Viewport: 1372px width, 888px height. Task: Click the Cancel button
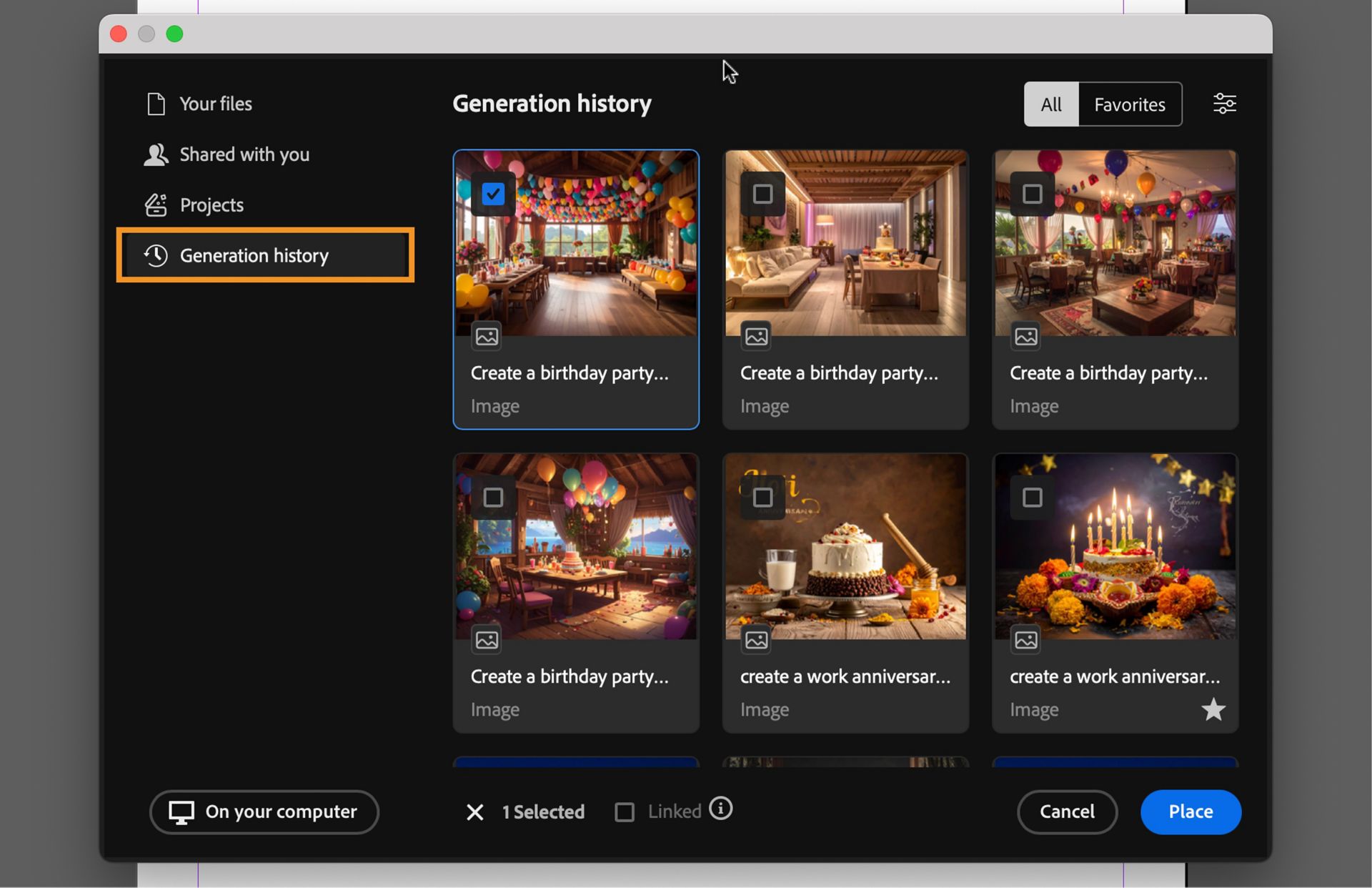pyautogui.click(x=1066, y=811)
